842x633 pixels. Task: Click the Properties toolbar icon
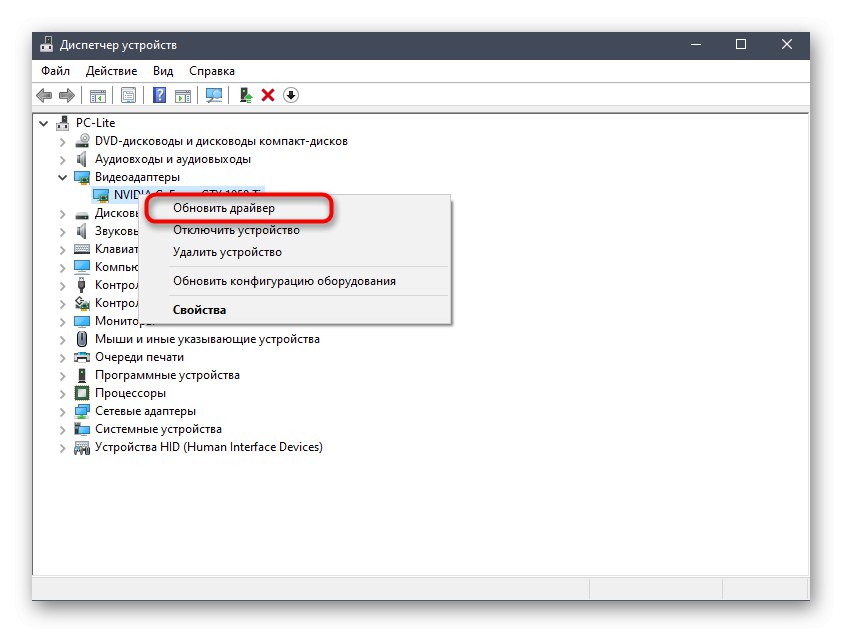coord(129,94)
